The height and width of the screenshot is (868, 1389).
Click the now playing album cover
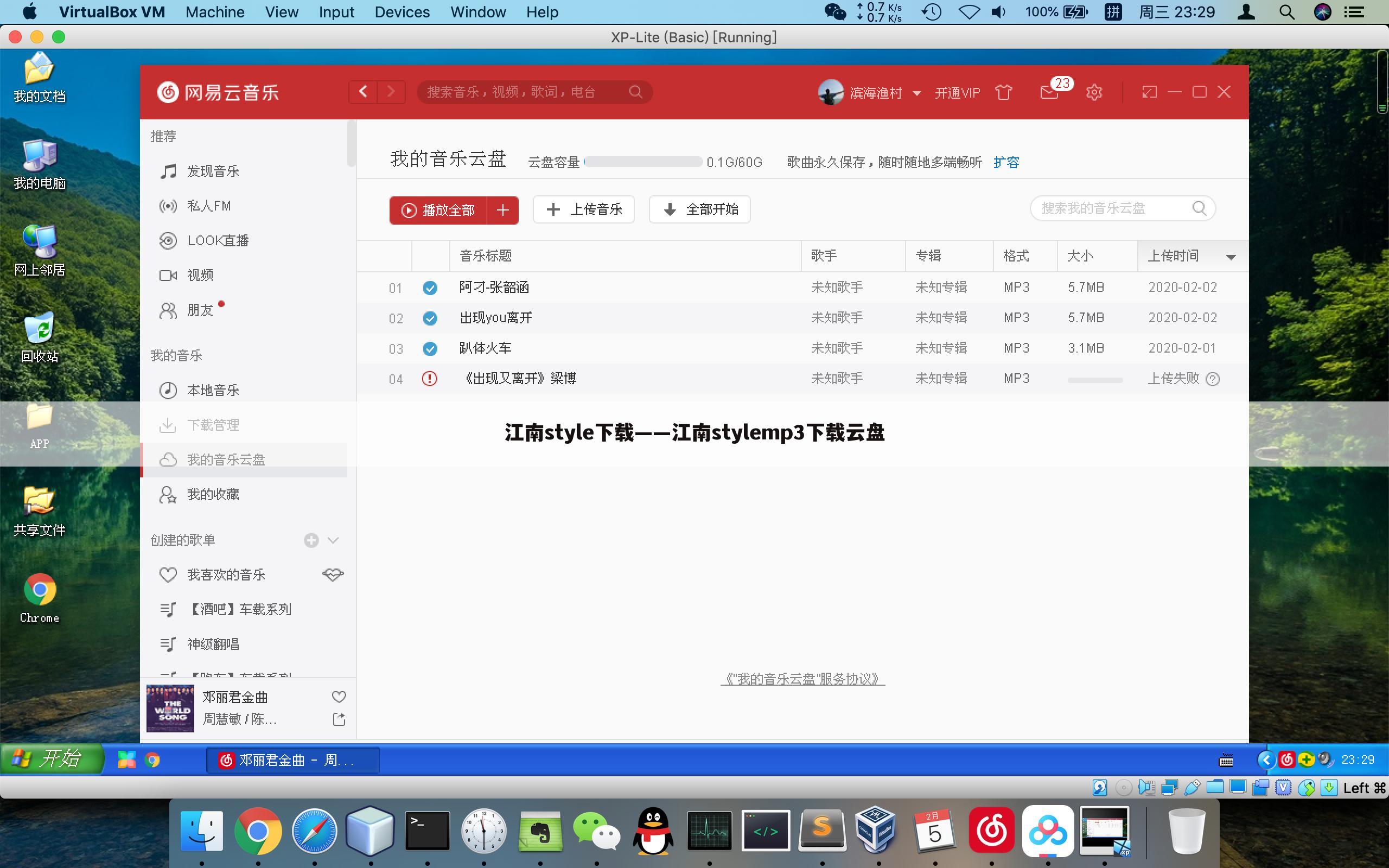(x=170, y=708)
